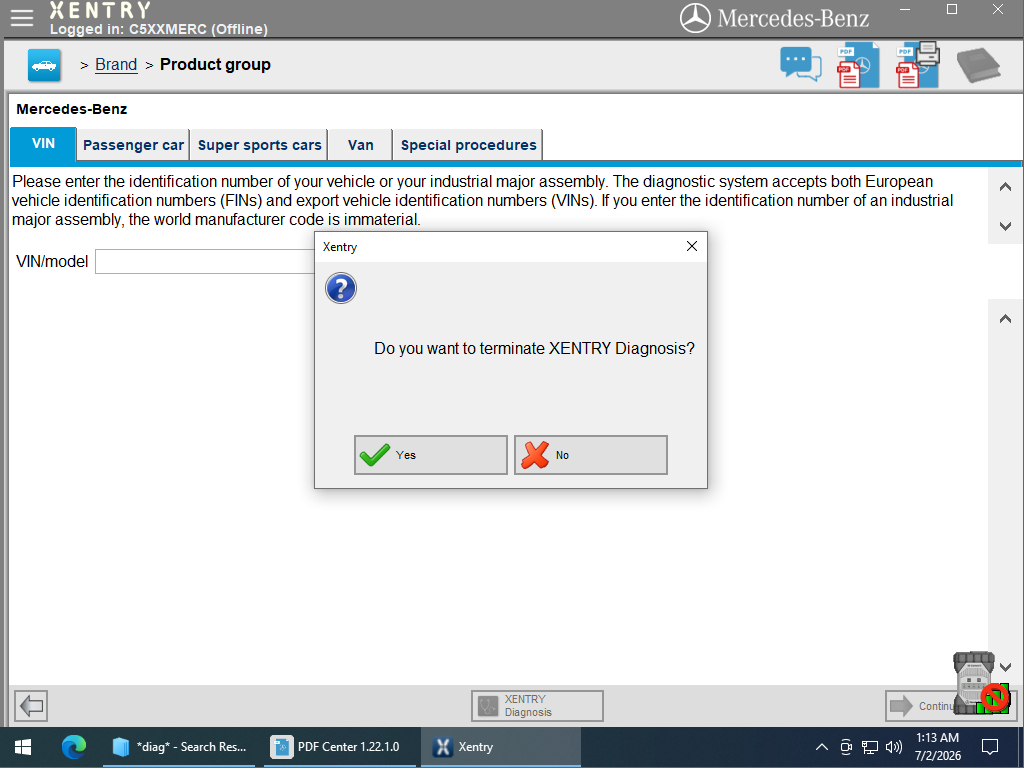This screenshot has height=768, width=1024.
Task: Click the Xentry taskbar button
Action: pyautogui.click(x=500, y=747)
